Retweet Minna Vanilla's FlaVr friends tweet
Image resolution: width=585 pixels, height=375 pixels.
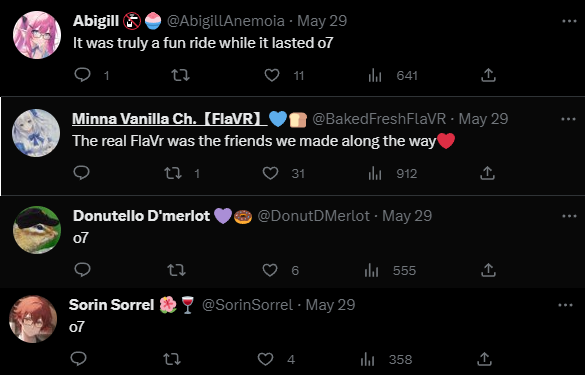click(x=173, y=173)
